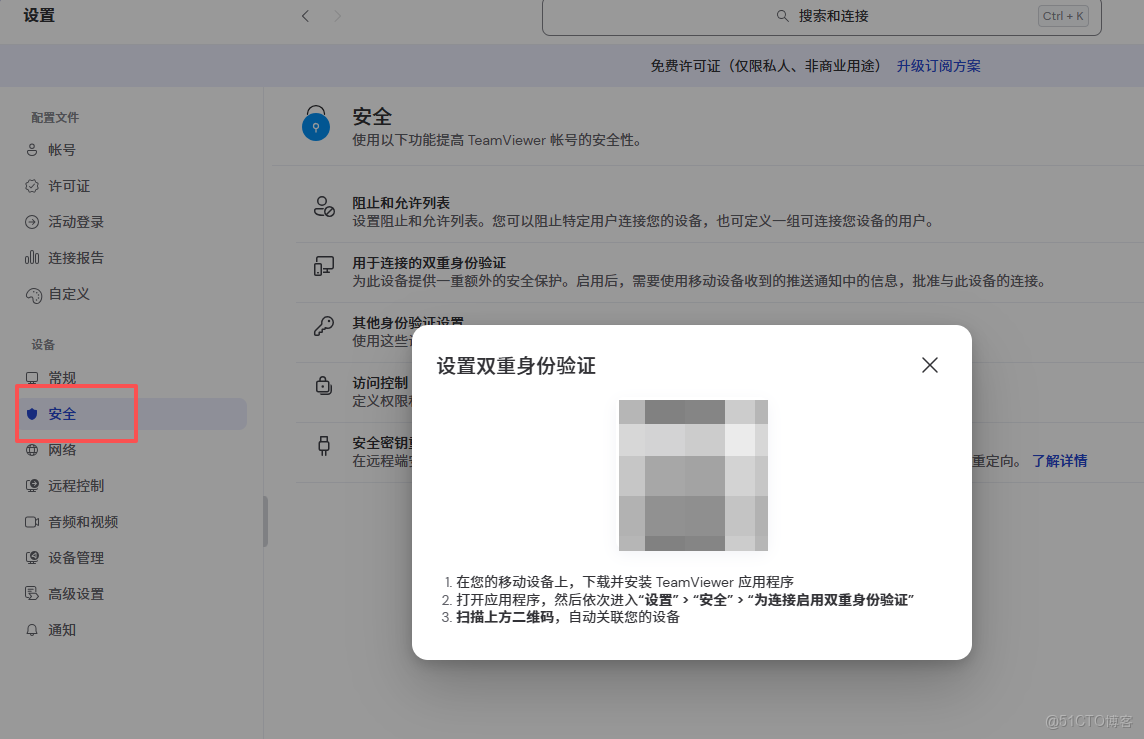The width and height of the screenshot is (1144, 739).
Task: Click the 搜索和连接 search field
Action: [822, 16]
